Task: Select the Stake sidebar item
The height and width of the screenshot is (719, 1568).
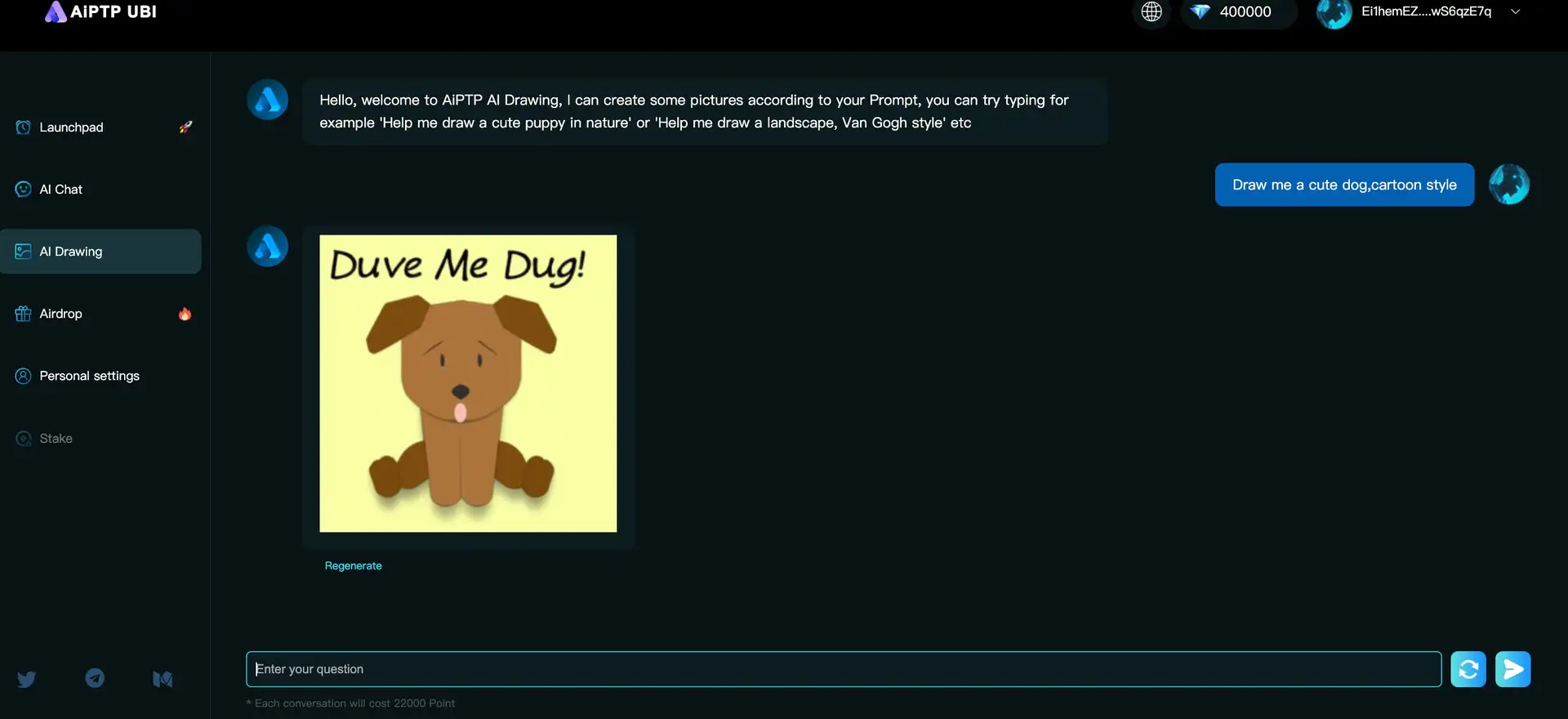Action: pyautogui.click(x=56, y=439)
